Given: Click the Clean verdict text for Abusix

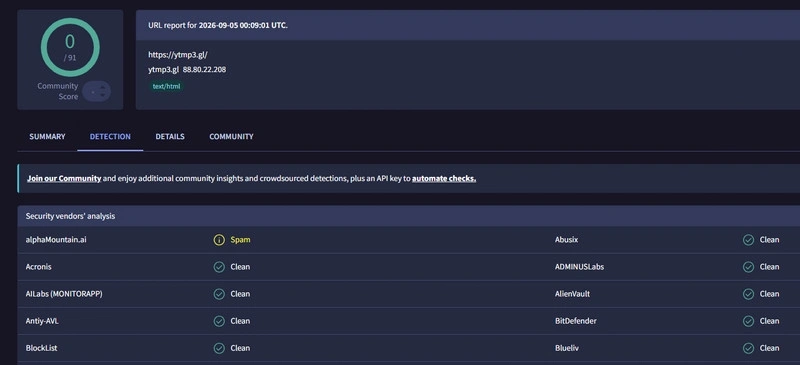Looking at the screenshot, I should click(x=769, y=240).
